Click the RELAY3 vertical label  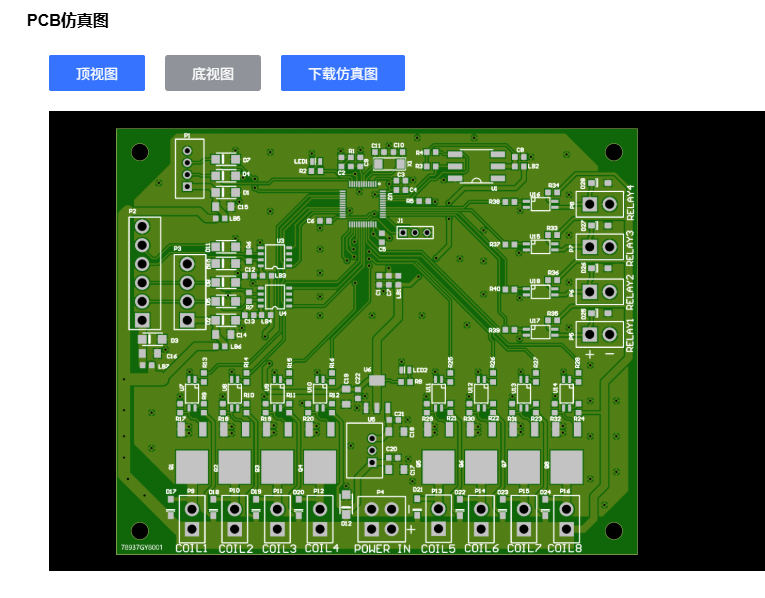pyautogui.click(x=630, y=248)
